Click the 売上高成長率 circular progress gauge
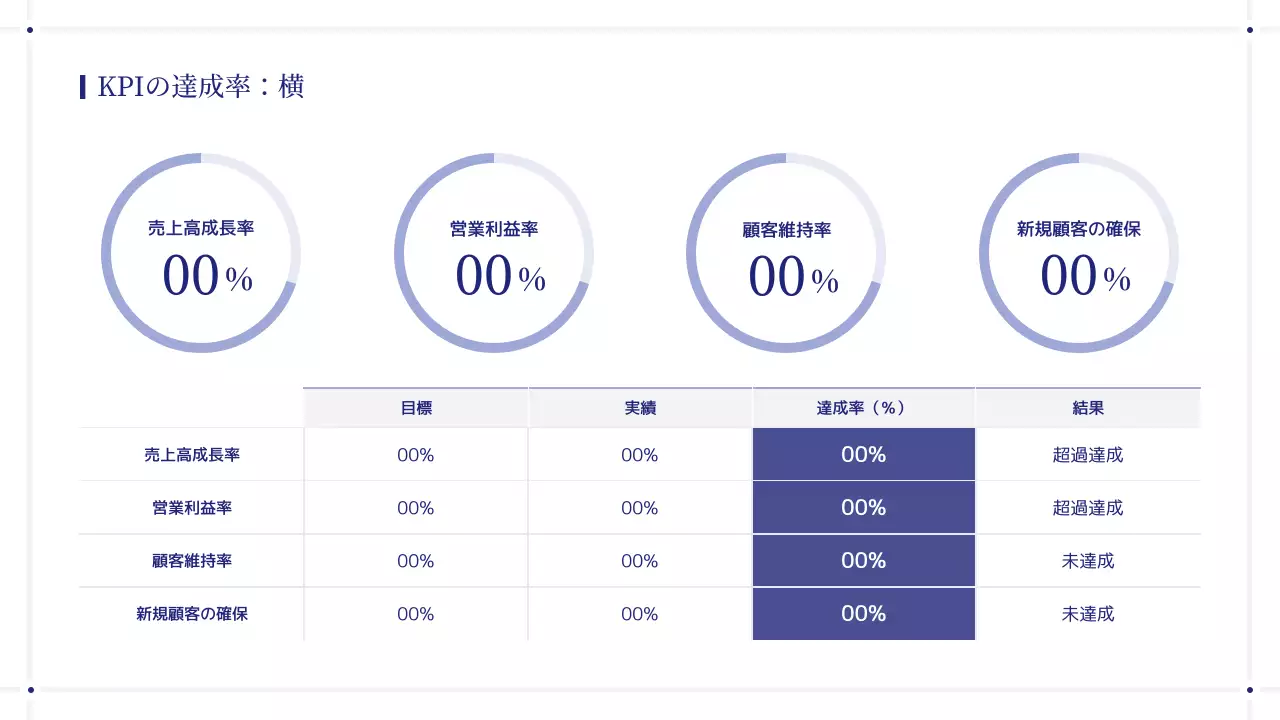Image resolution: width=1280 pixels, height=720 pixels. (x=200, y=253)
